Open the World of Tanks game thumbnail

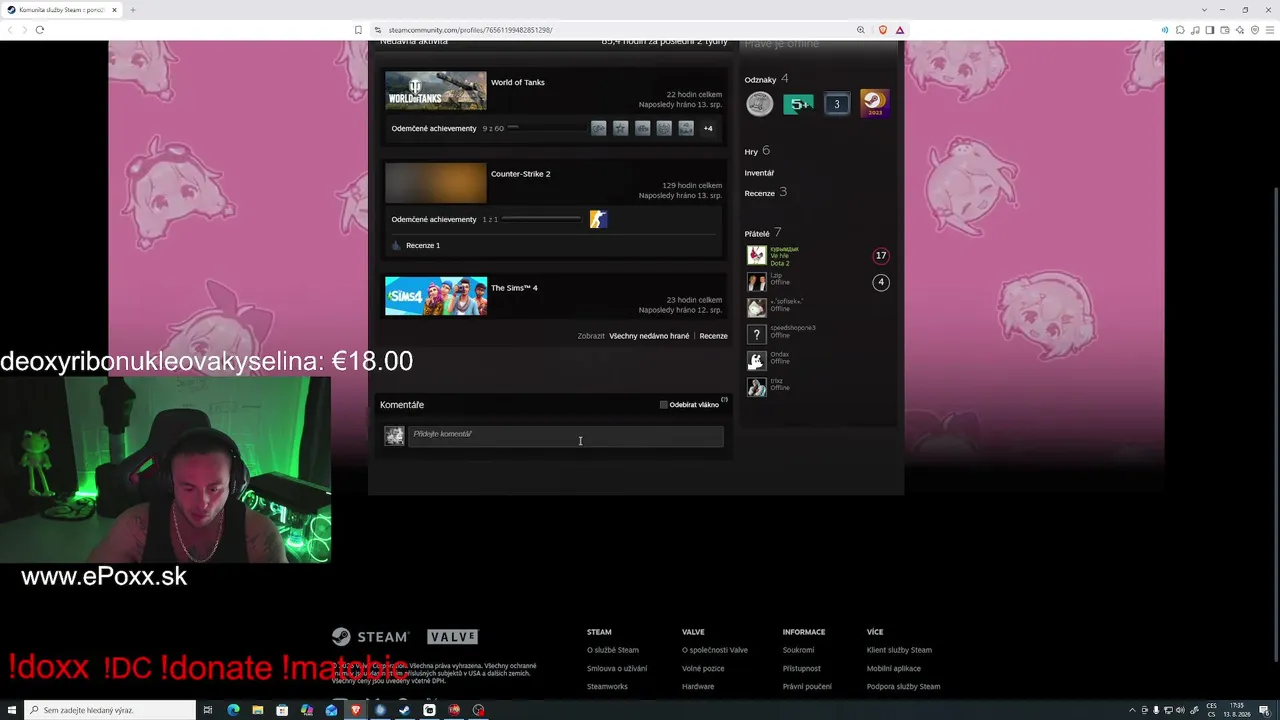pyautogui.click(x=436, y=91)
